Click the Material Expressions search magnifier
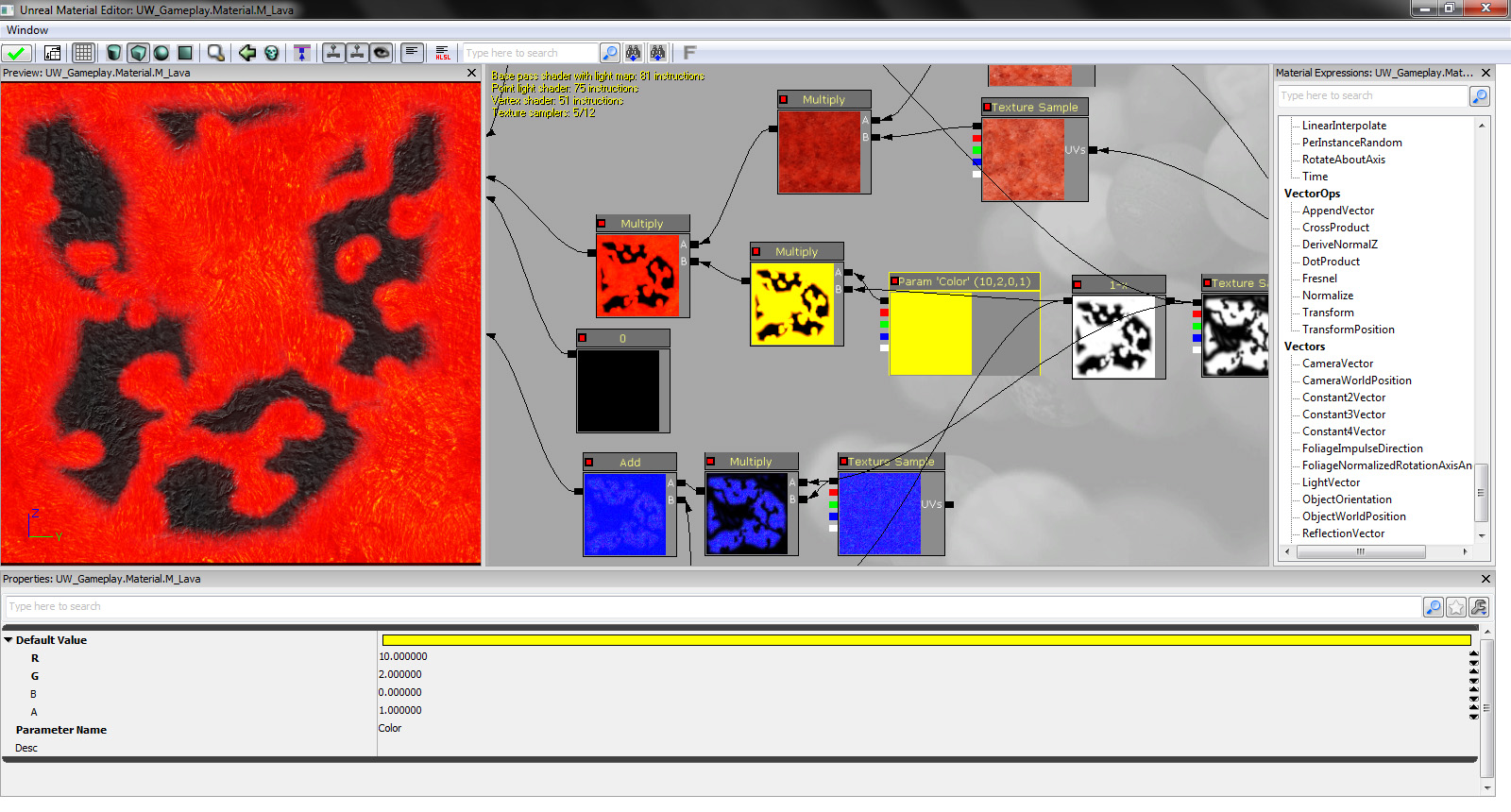This screenshot has width=1511, height=812. [x=1480, y=96]
